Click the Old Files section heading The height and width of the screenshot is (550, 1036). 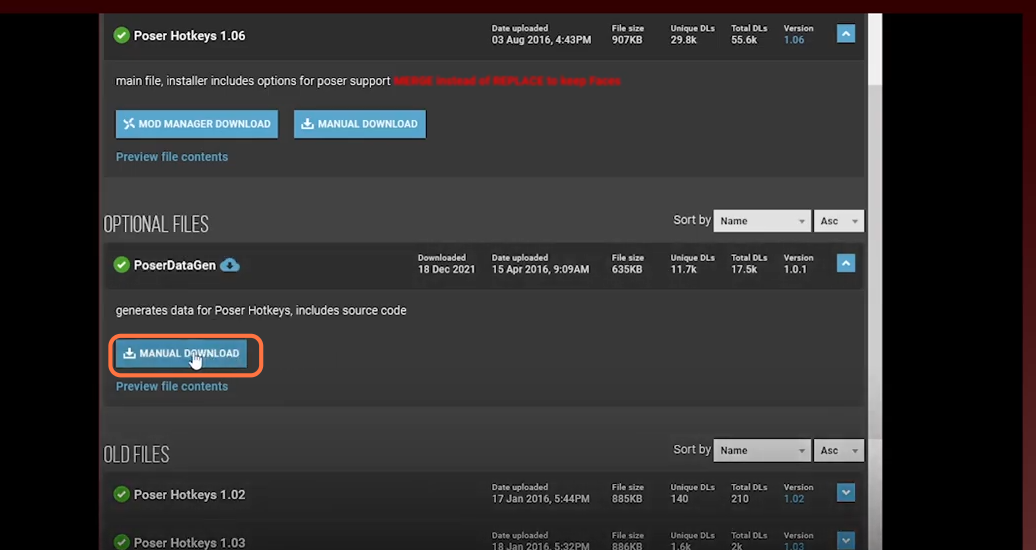pos(136,454)
